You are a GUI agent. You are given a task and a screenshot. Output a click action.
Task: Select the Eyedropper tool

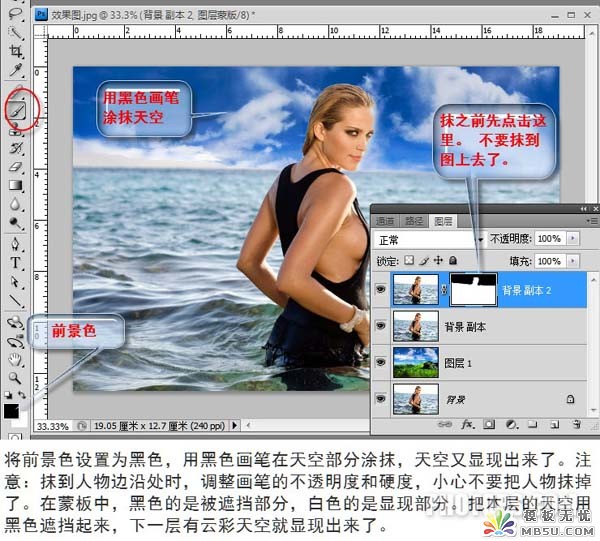[15, 71]
